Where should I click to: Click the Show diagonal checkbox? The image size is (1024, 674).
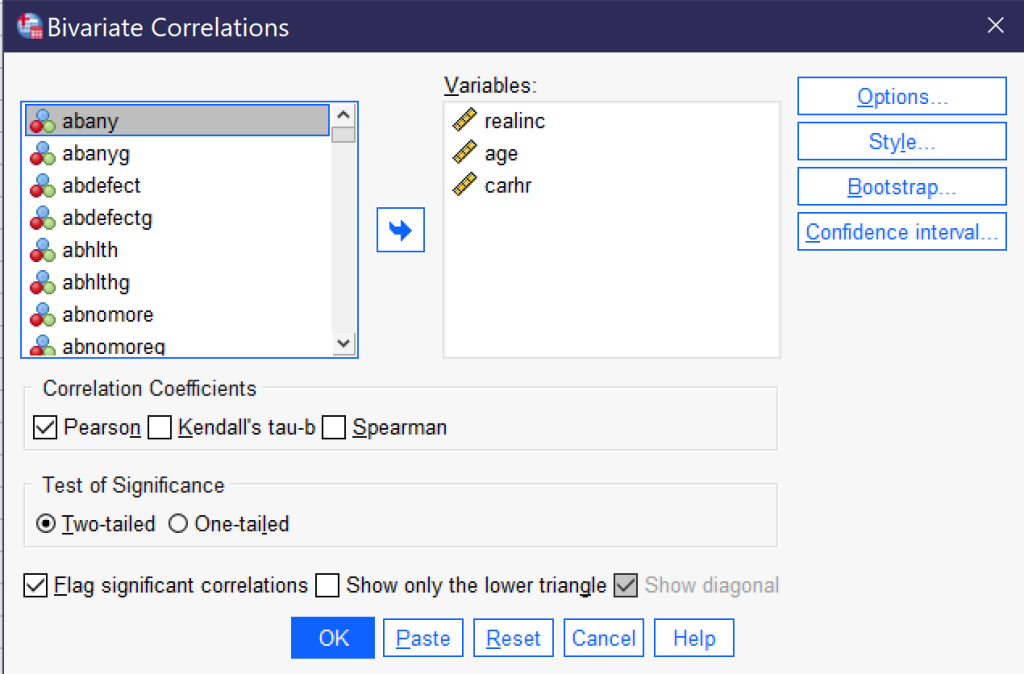tap(626, 585)
